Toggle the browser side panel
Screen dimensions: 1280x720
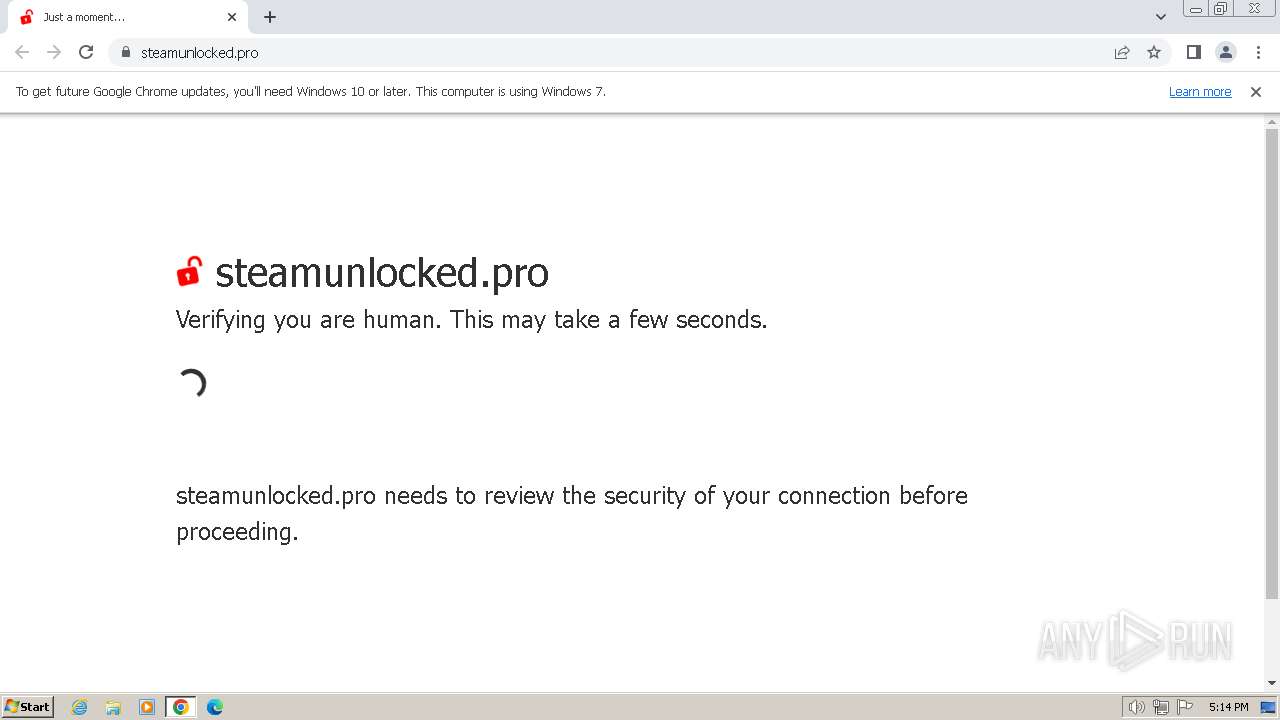[x=1193, y=52]
